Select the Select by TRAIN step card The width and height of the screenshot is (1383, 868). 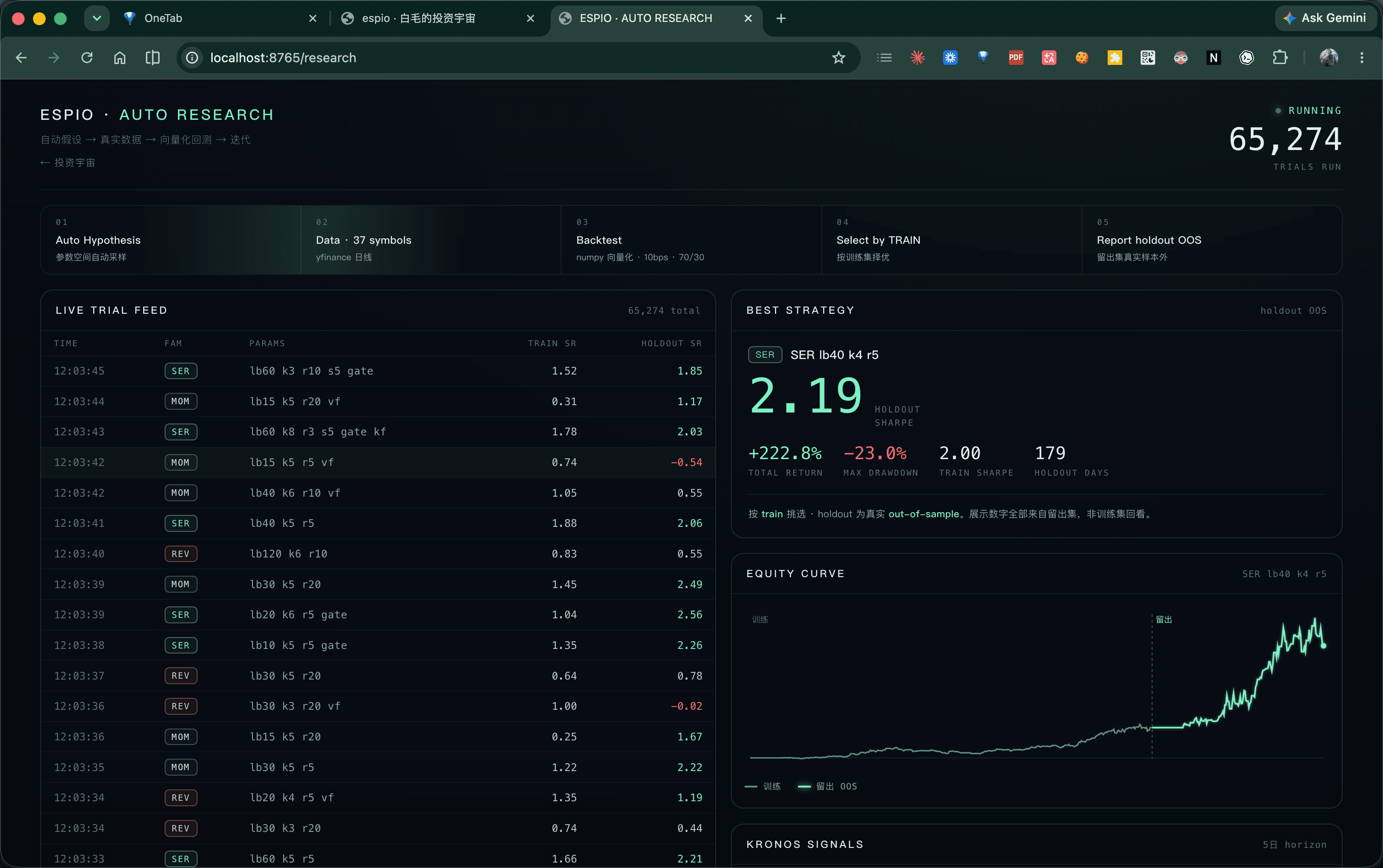tap(951, 240)
